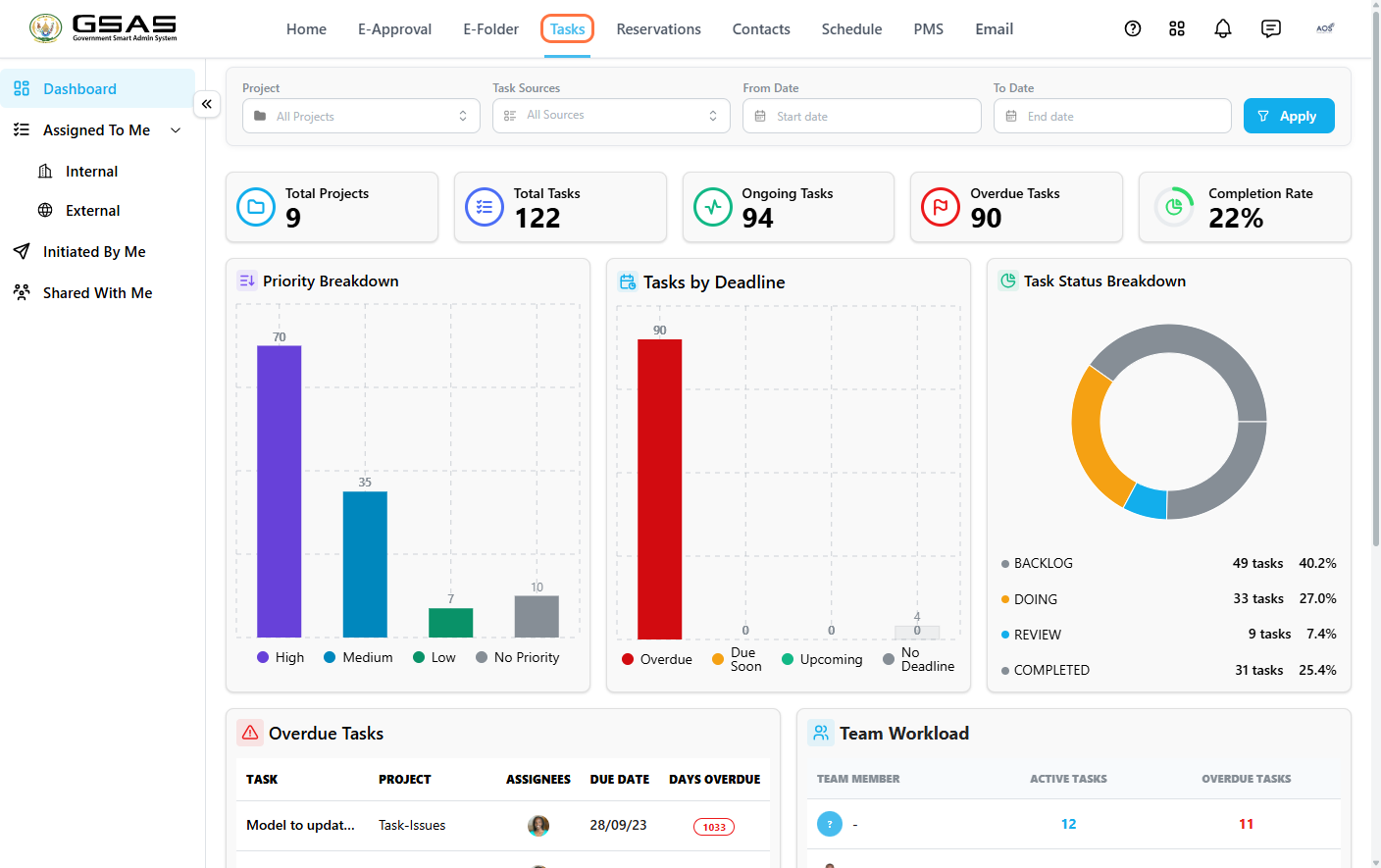Click the Dashboard grid icon in sidebar

(22, 88)
